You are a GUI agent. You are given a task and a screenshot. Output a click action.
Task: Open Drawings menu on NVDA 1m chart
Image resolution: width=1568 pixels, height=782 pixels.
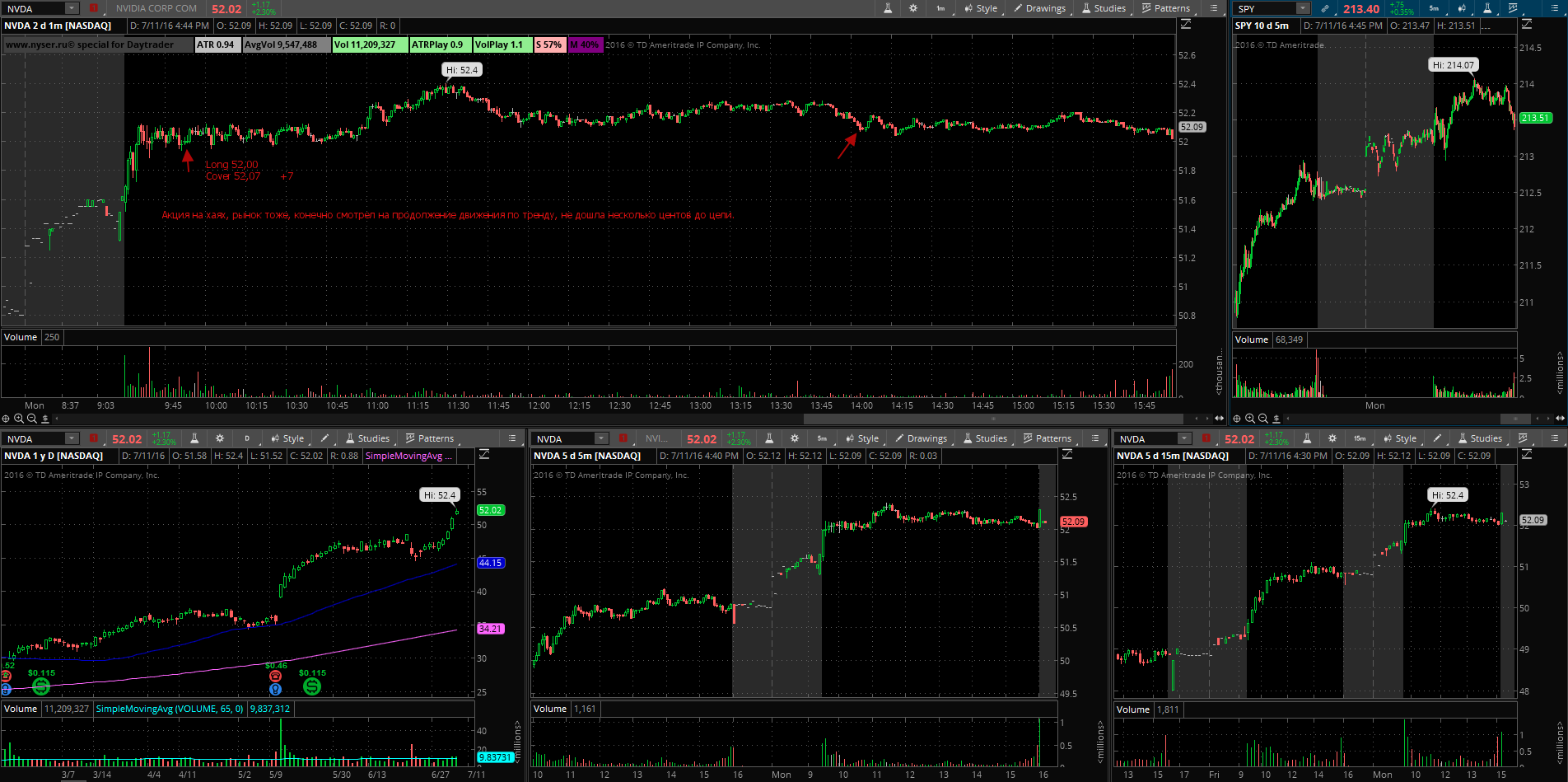[x=1039, y=8]
